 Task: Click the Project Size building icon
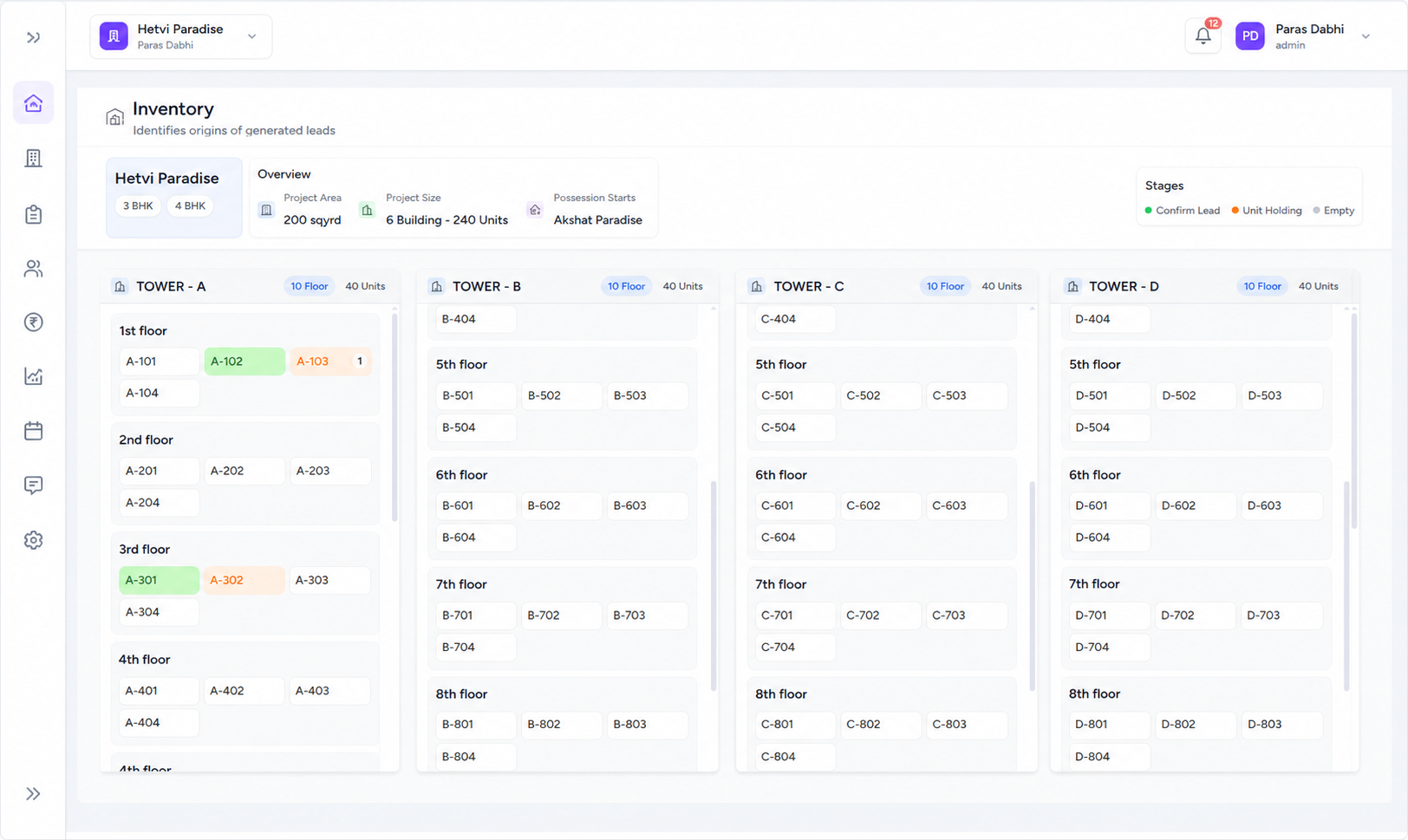pos(367,210)
